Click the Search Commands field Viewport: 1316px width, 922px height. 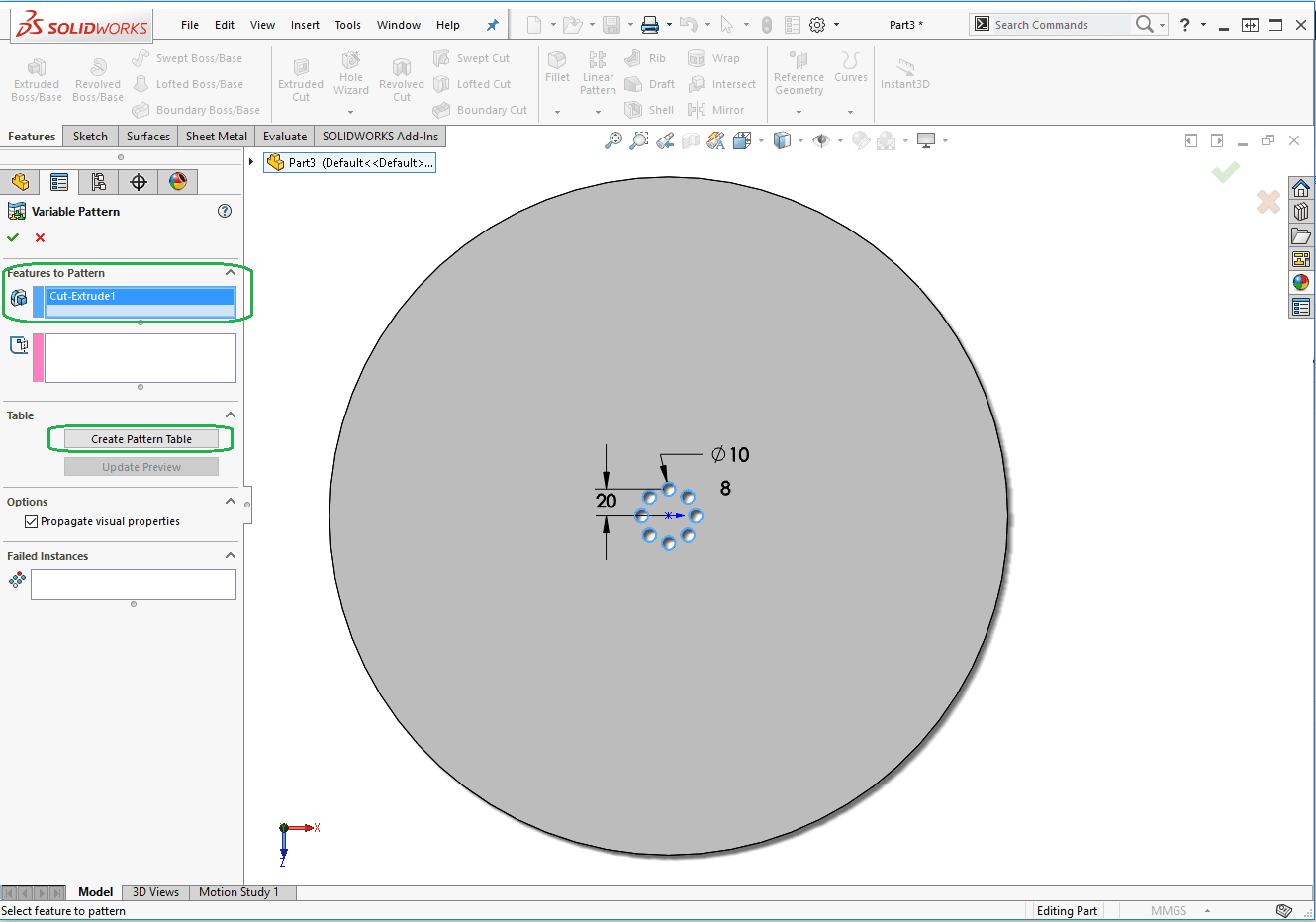[x=1061, y=25]
